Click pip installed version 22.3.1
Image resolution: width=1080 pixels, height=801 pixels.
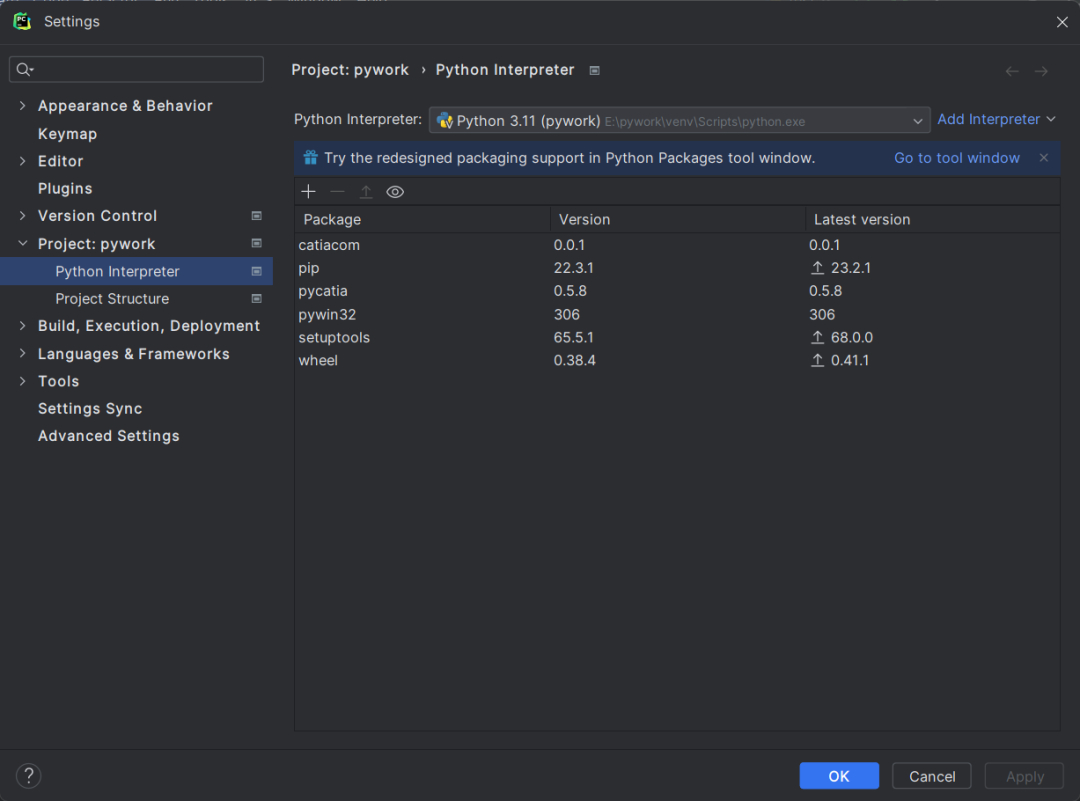click(574, 268)
